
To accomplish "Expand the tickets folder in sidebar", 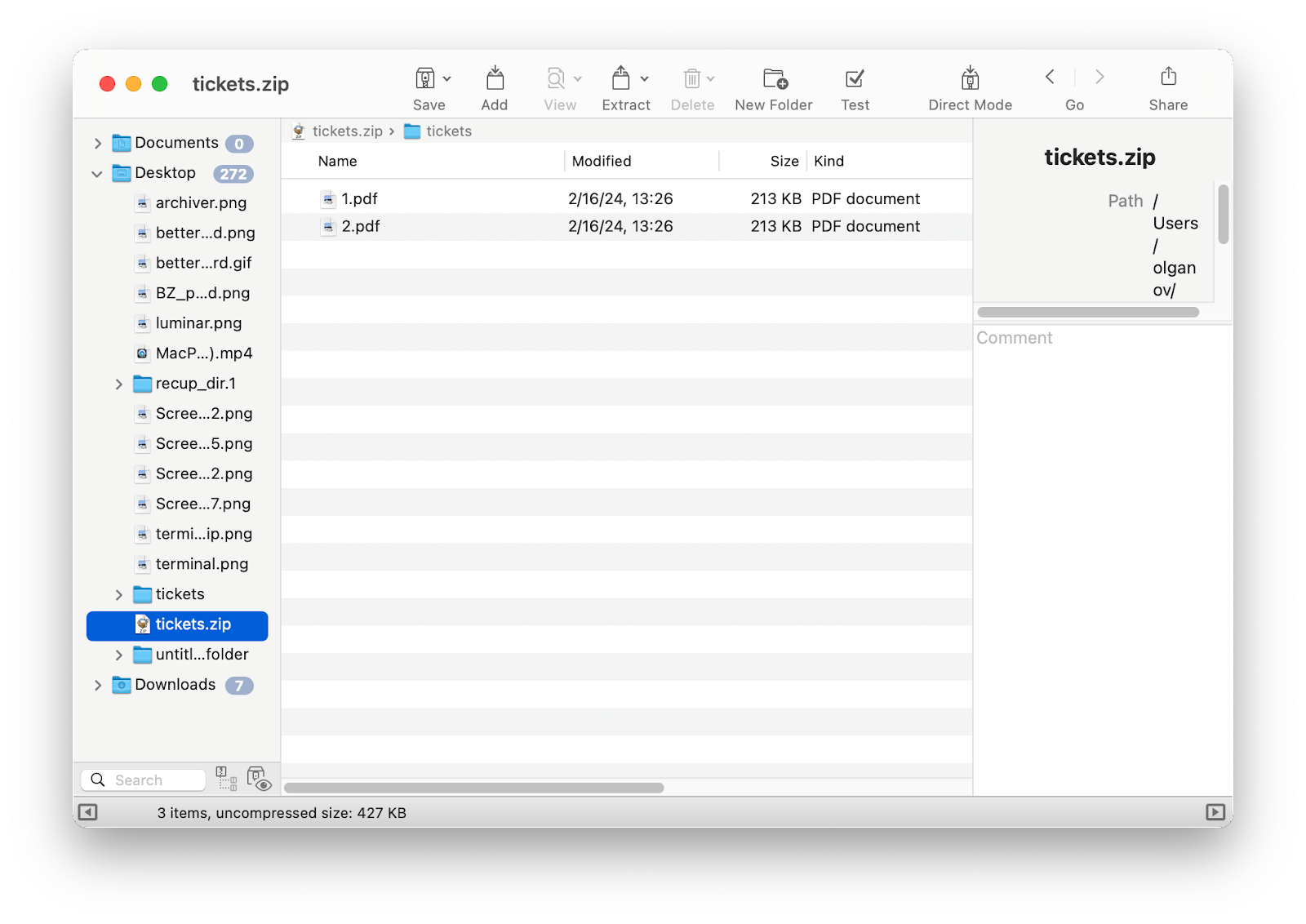I will point(119,594).
